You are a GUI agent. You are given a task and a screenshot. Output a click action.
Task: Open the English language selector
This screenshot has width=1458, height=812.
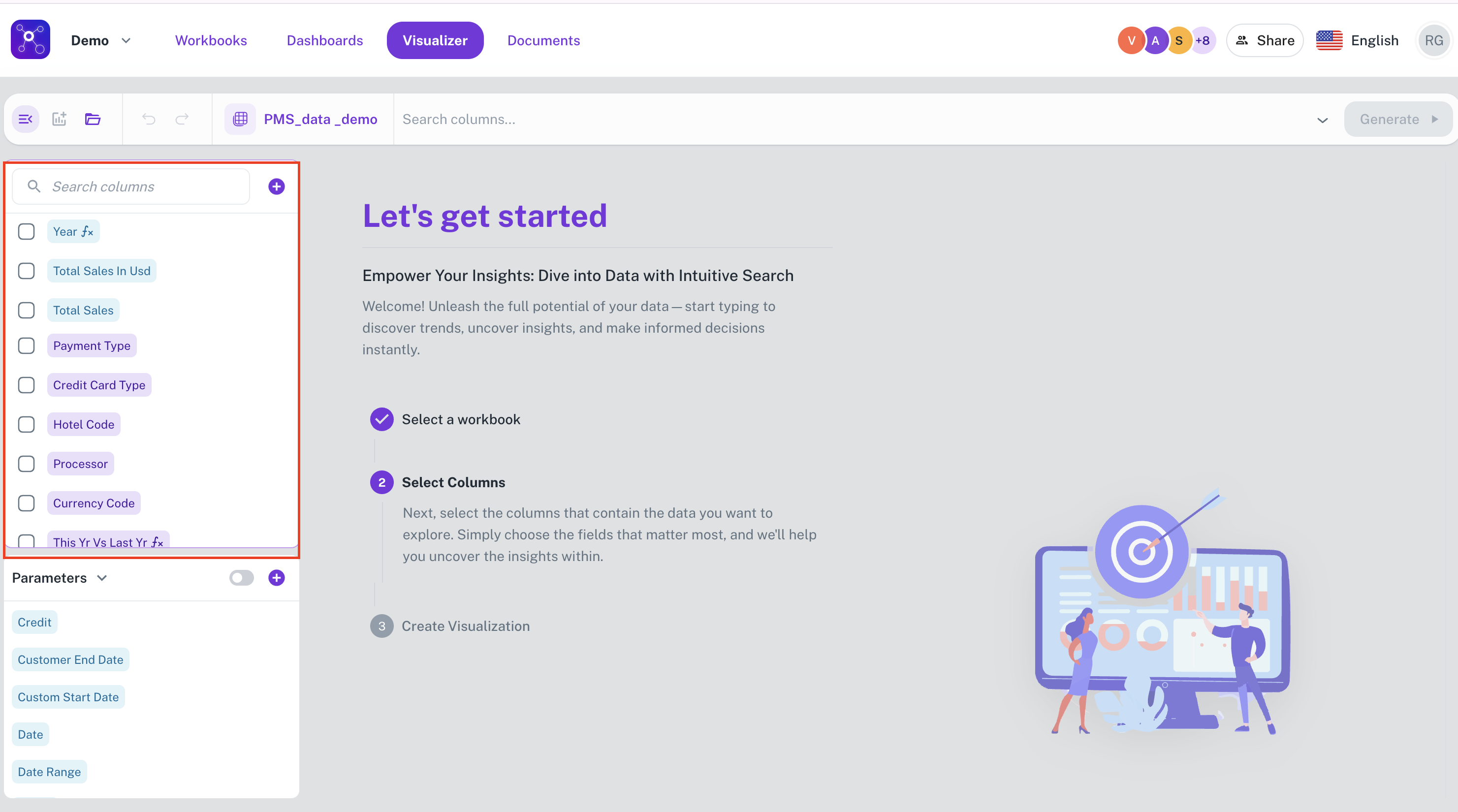tap(1357, 41)
